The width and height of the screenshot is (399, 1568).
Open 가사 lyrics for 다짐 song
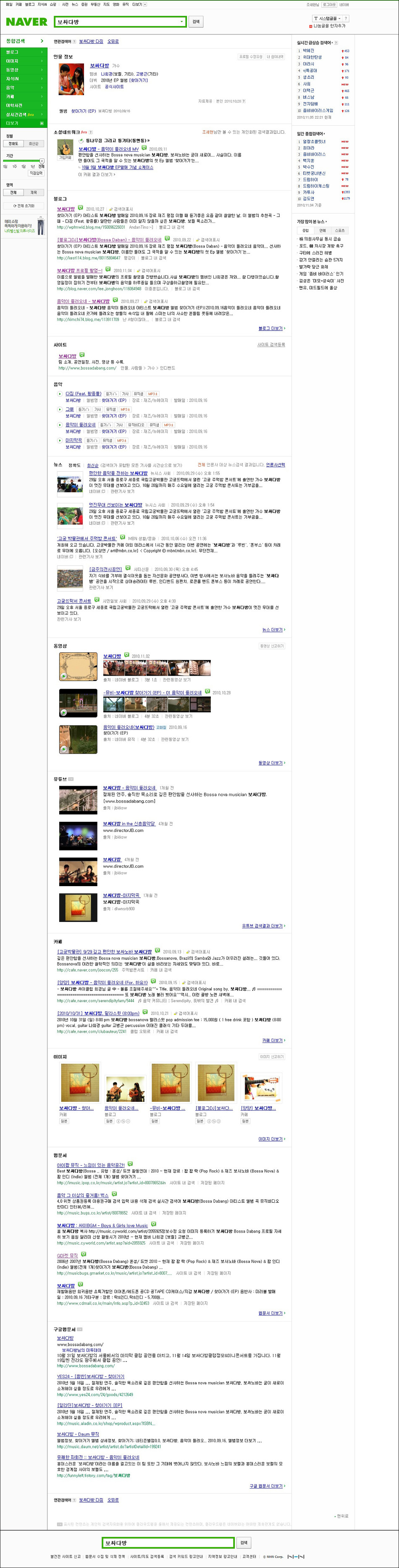pos(125,394)
